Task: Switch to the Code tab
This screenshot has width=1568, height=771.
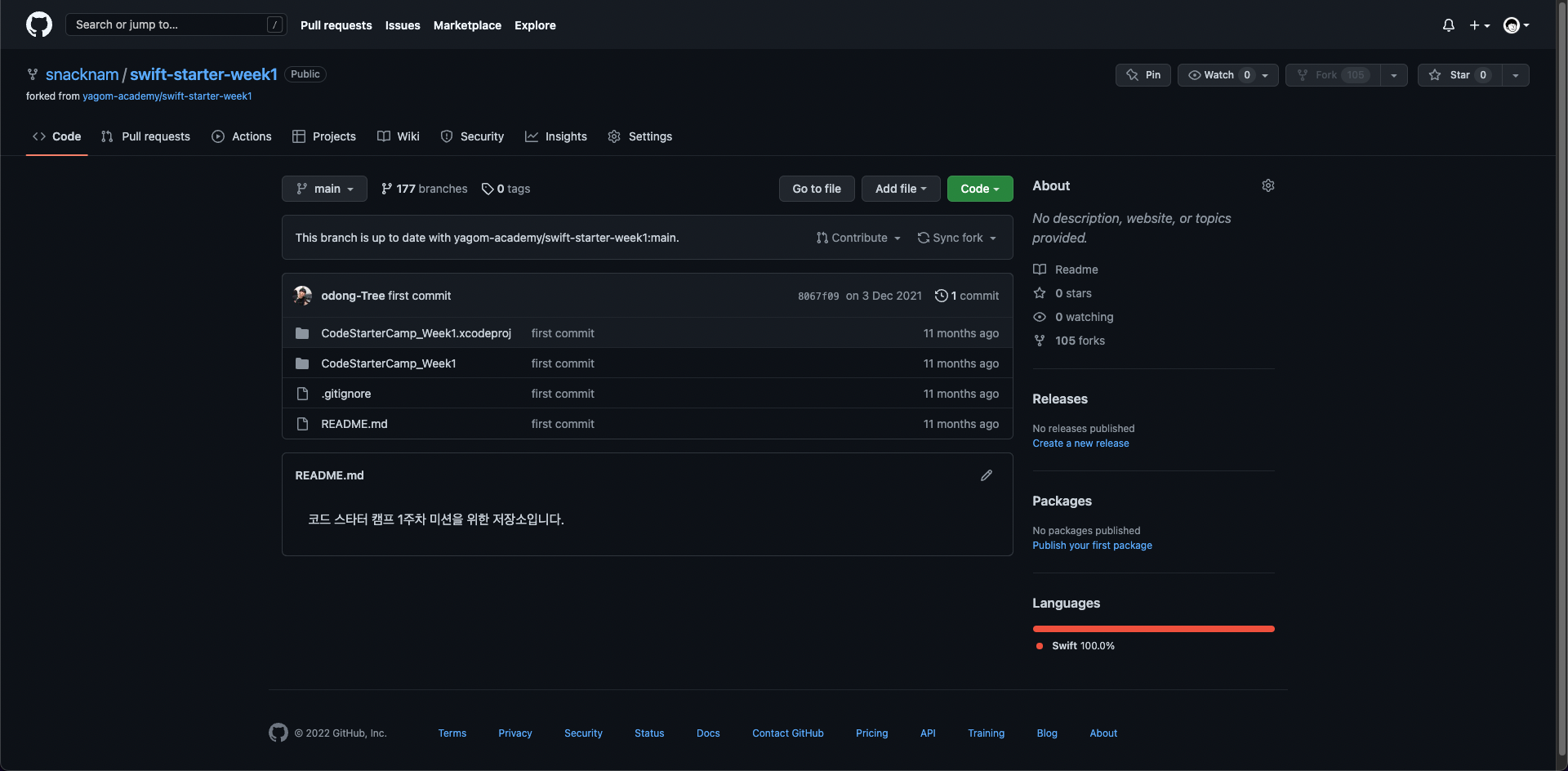Action: coord(57,136)
